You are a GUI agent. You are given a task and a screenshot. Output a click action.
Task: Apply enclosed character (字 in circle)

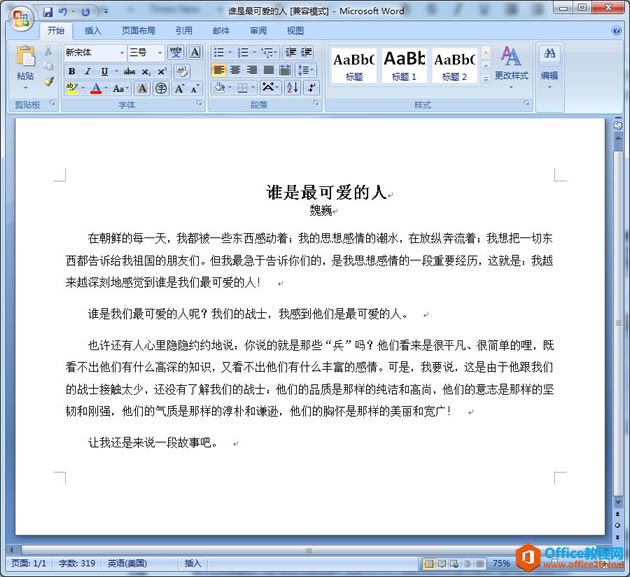tap(161, 88)
